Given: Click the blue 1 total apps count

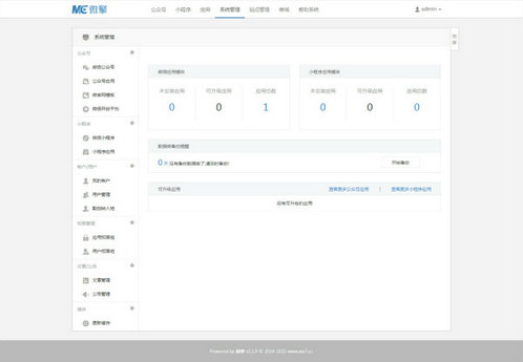Looking at the screenshot, I should tap(266, 107).
